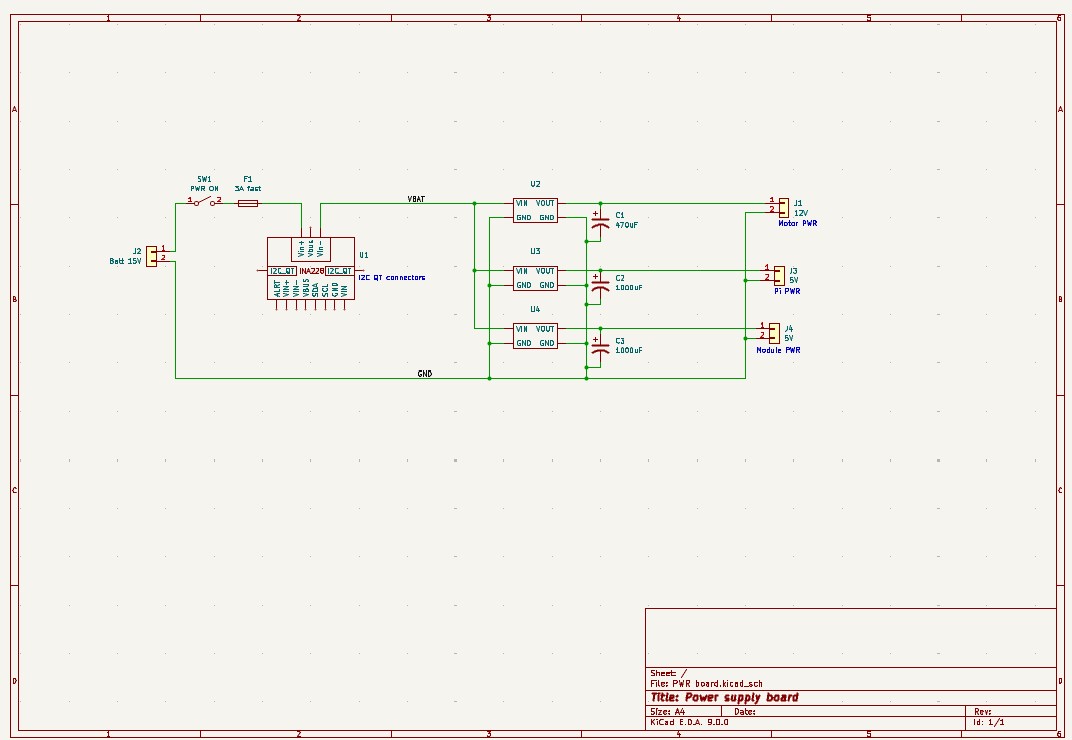Screen dimensions: 1072x740
Task: Select the F1 fuse symbol
Action: [x=247, y=203]
